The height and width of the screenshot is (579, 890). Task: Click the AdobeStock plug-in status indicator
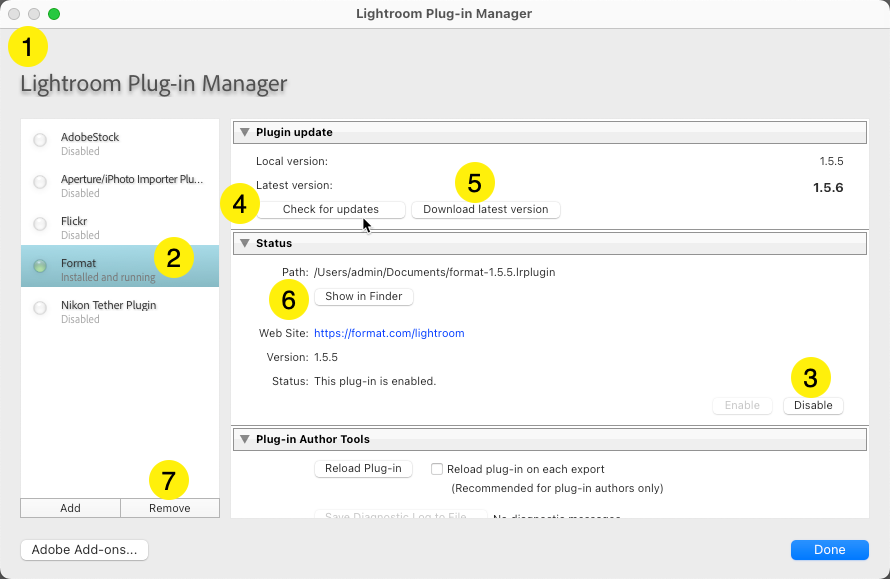click(x=40, y=141)
